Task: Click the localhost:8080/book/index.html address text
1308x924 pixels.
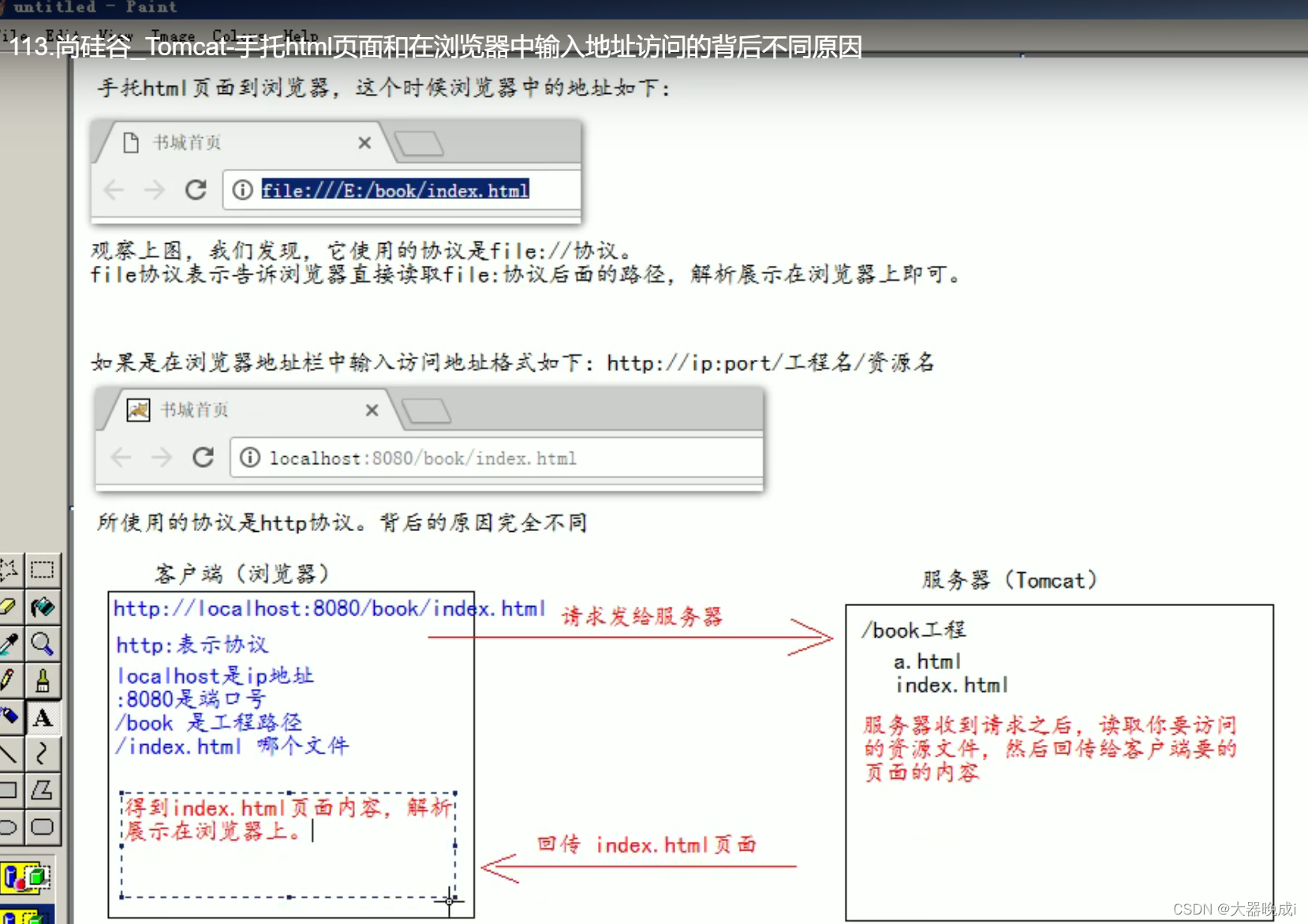Action: tap(423, 458)
